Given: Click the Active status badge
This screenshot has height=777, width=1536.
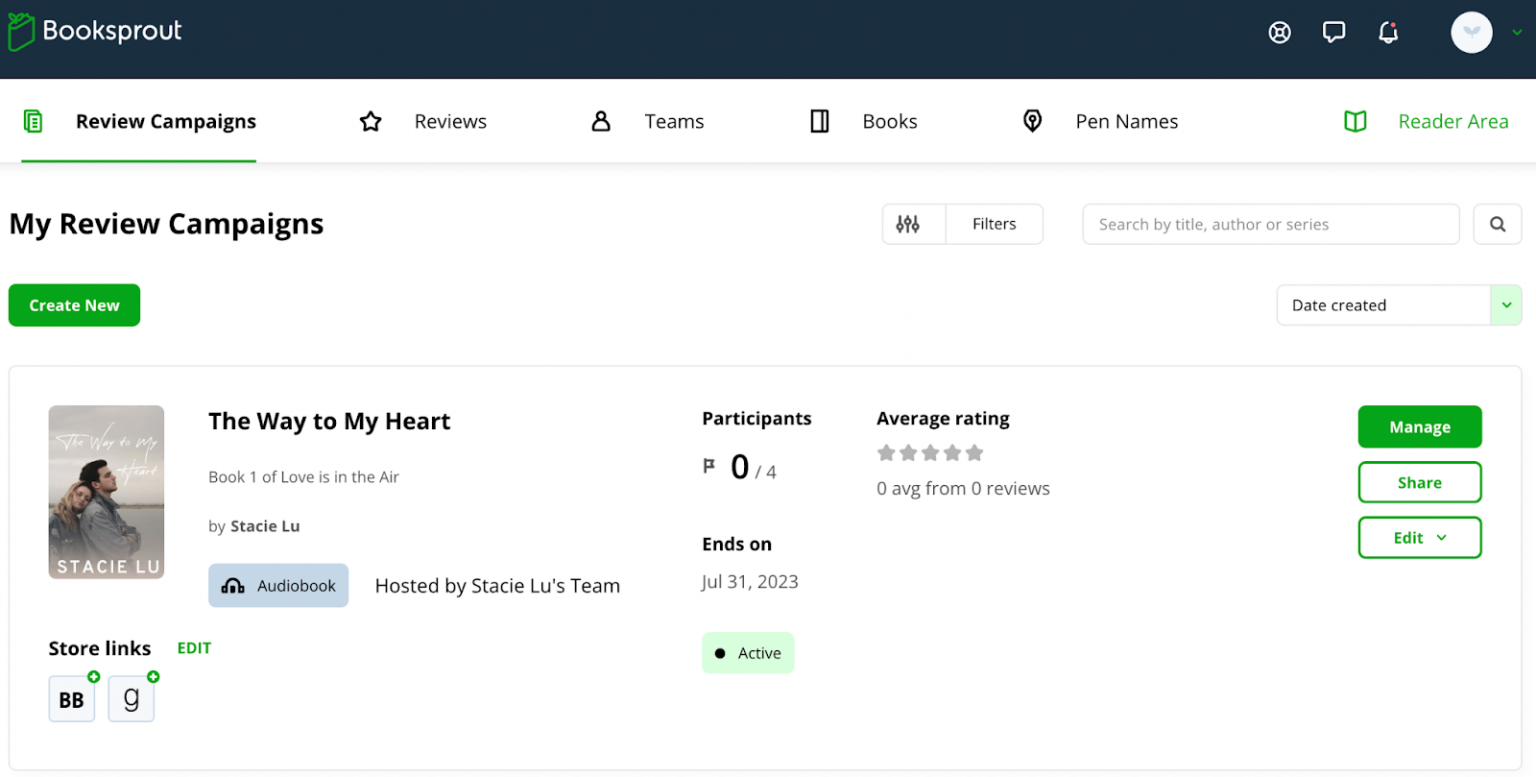Looking at the screenshot, I should point(747,652).
